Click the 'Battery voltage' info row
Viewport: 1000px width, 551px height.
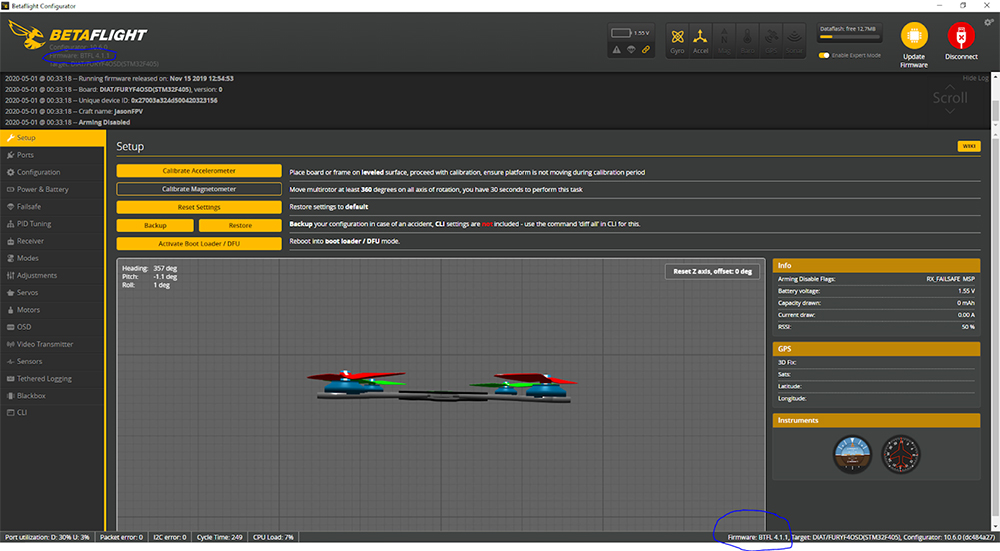[x=876, y=291]
